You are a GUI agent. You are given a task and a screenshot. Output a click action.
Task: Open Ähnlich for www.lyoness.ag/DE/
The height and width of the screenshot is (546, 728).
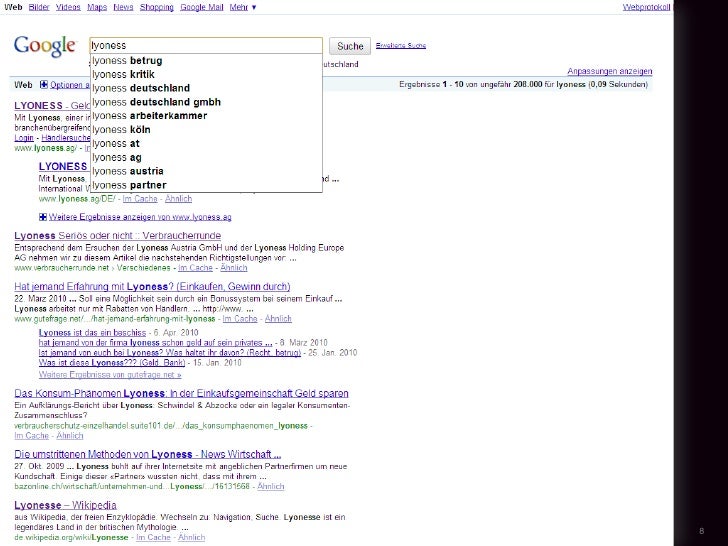tap(178, 199)
